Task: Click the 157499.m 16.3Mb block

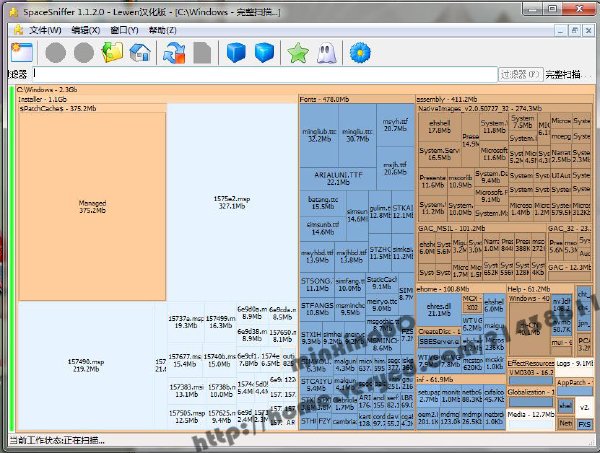Action: (220, 322)
